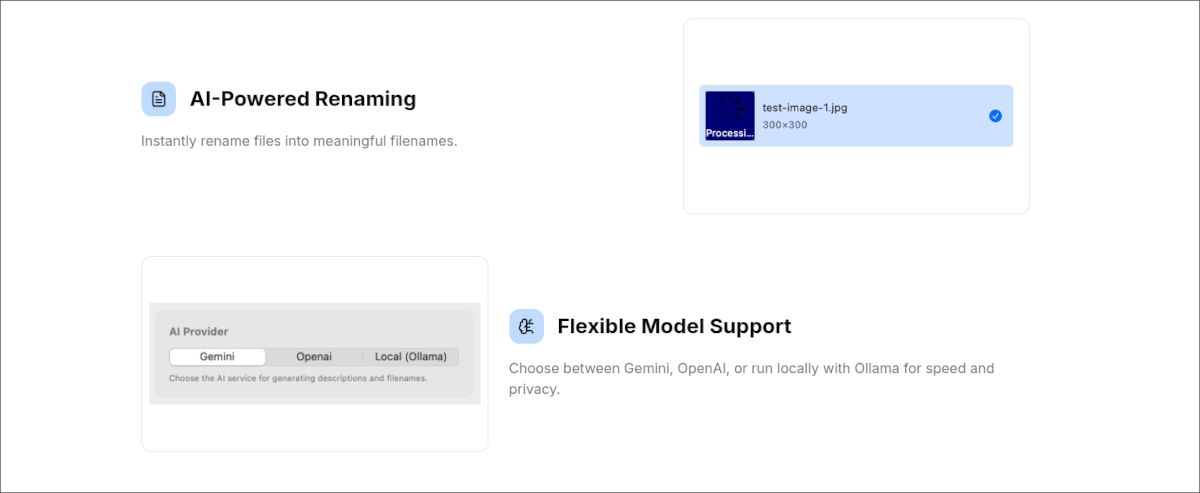This screenshot has width=1200, height=493.
Task: Click the brain icon beside Flexible Model Support
Action: (x=526, y=326)
